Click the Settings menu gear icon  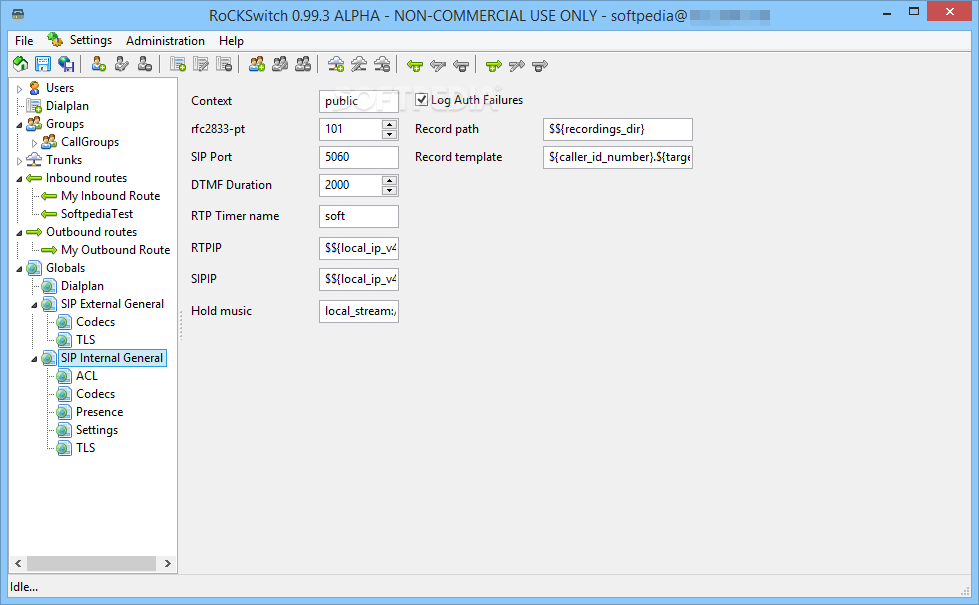coord(55,39)
